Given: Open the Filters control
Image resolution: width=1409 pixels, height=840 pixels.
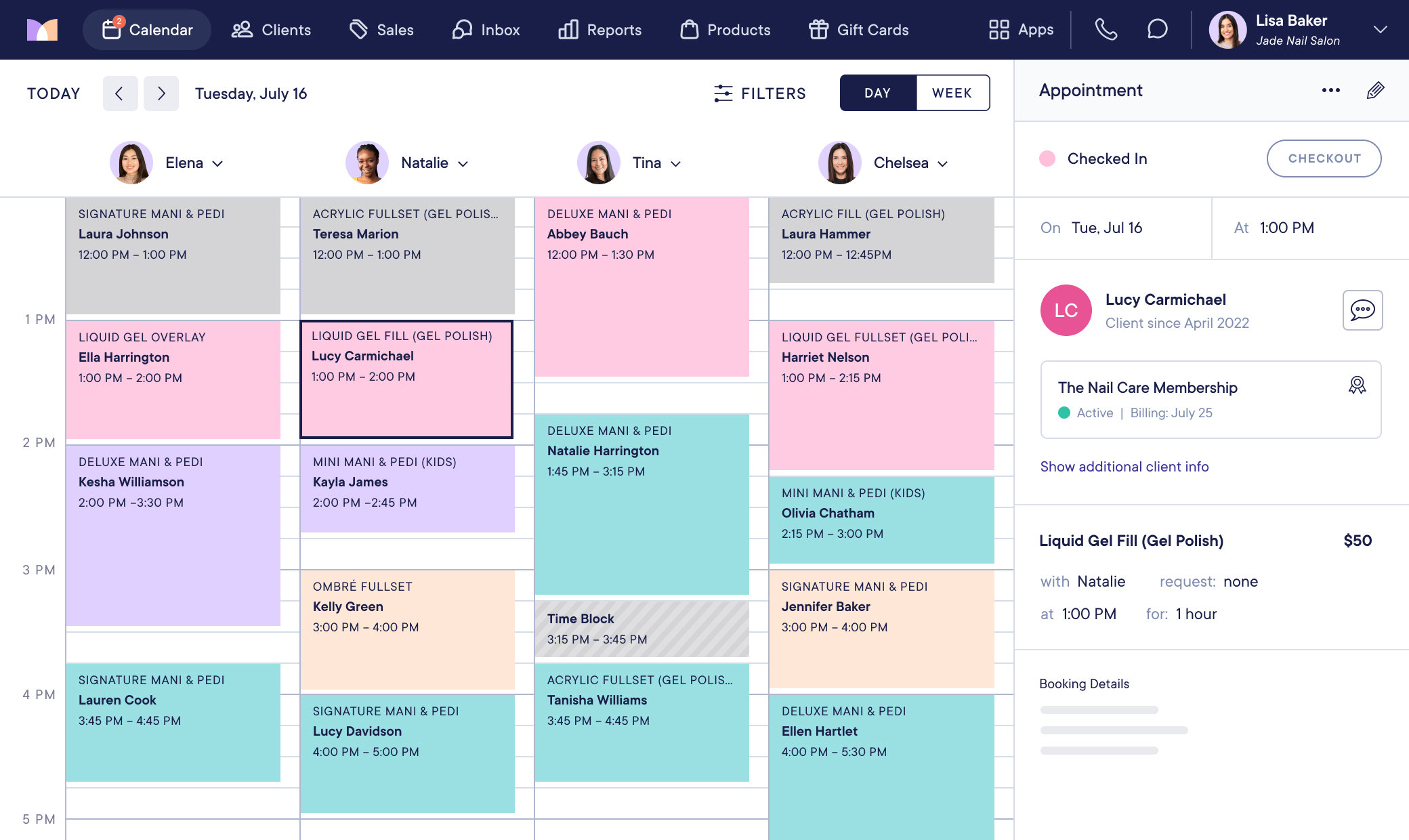Looking at the screenshot, I should tap(759, 93).
